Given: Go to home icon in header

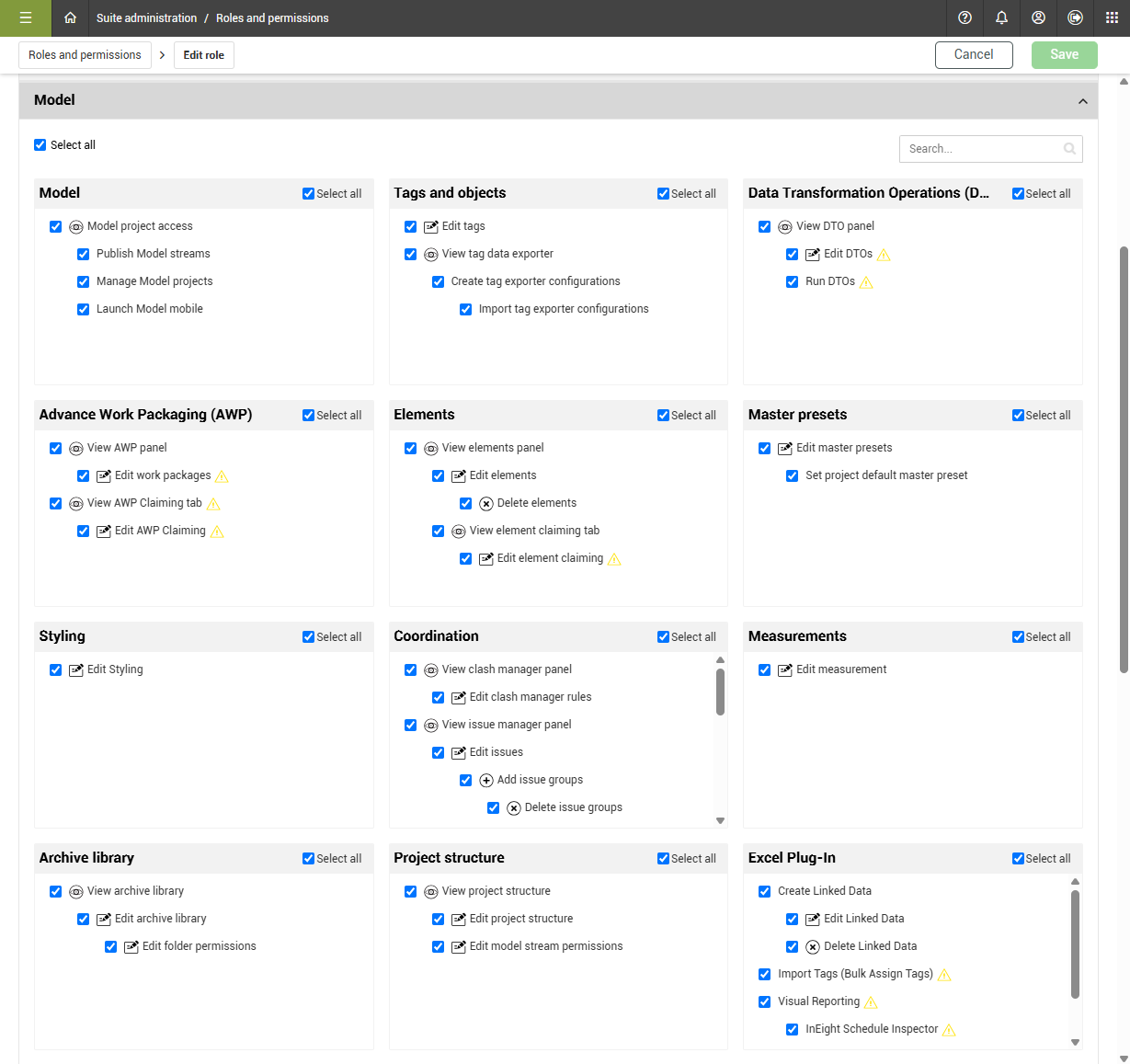Looking at the screenshot, I should click(70, 17).
